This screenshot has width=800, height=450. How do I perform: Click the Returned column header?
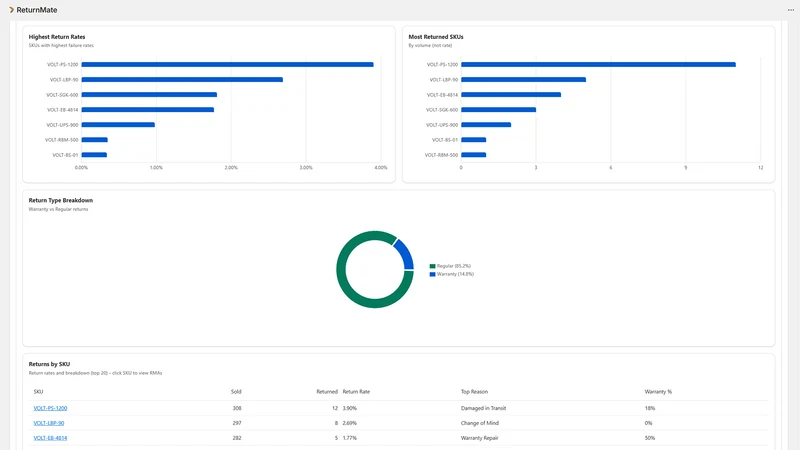point(327,392)
